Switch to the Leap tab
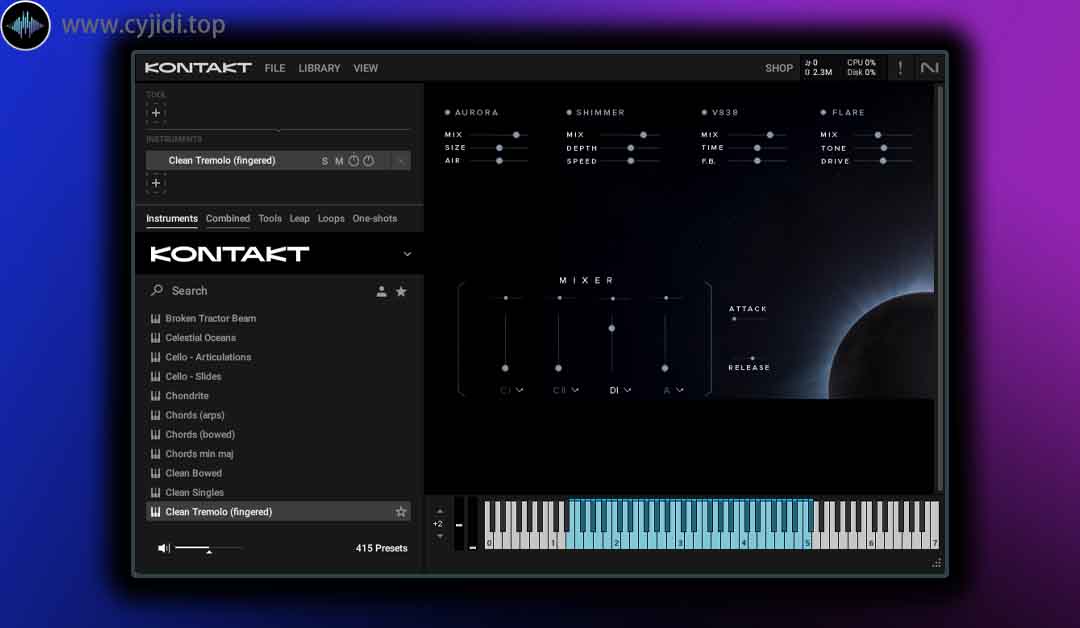Viewport: 1080px width, 628px height. pyautogui.click(x=300, y=218)
